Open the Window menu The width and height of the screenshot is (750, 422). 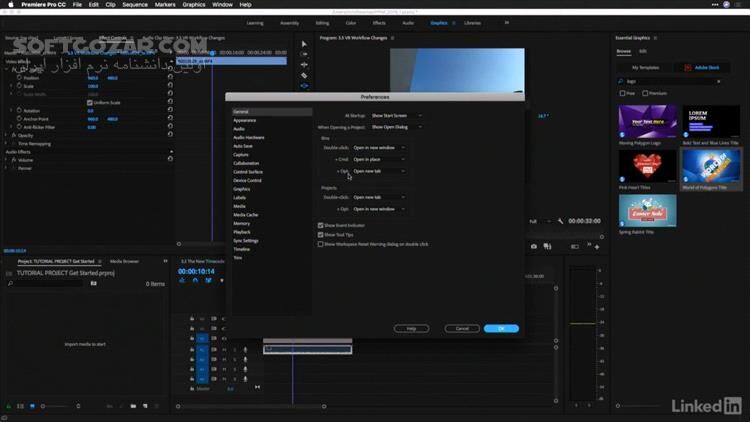[x=222, y=5]
